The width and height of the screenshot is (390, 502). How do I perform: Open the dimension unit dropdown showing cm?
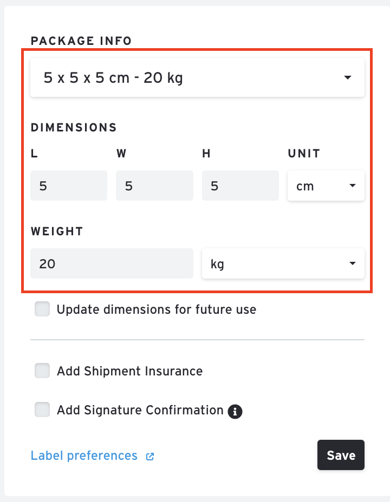326,186
